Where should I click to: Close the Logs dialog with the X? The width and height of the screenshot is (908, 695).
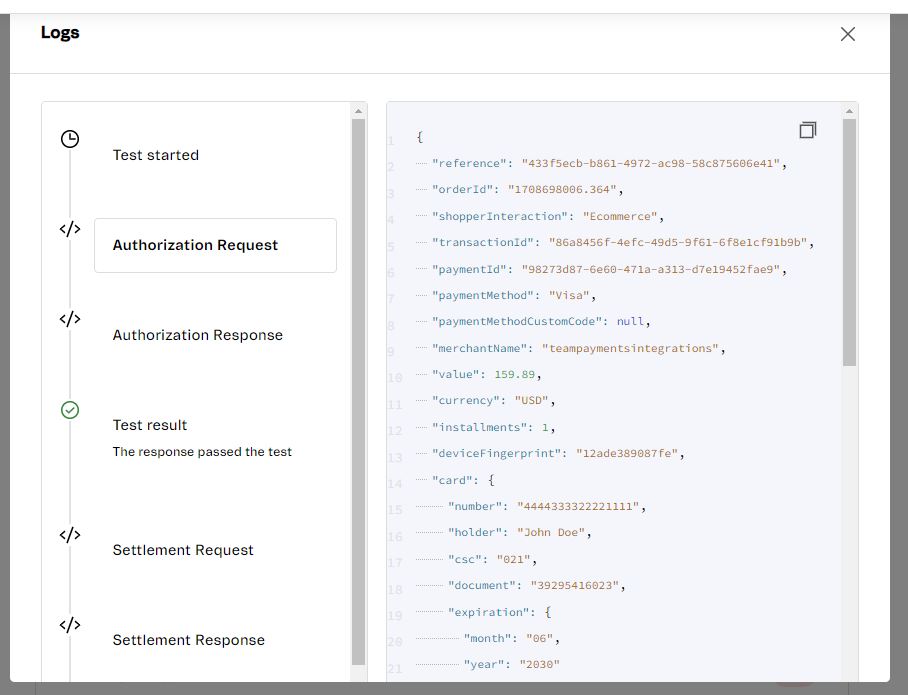point(847,33)
